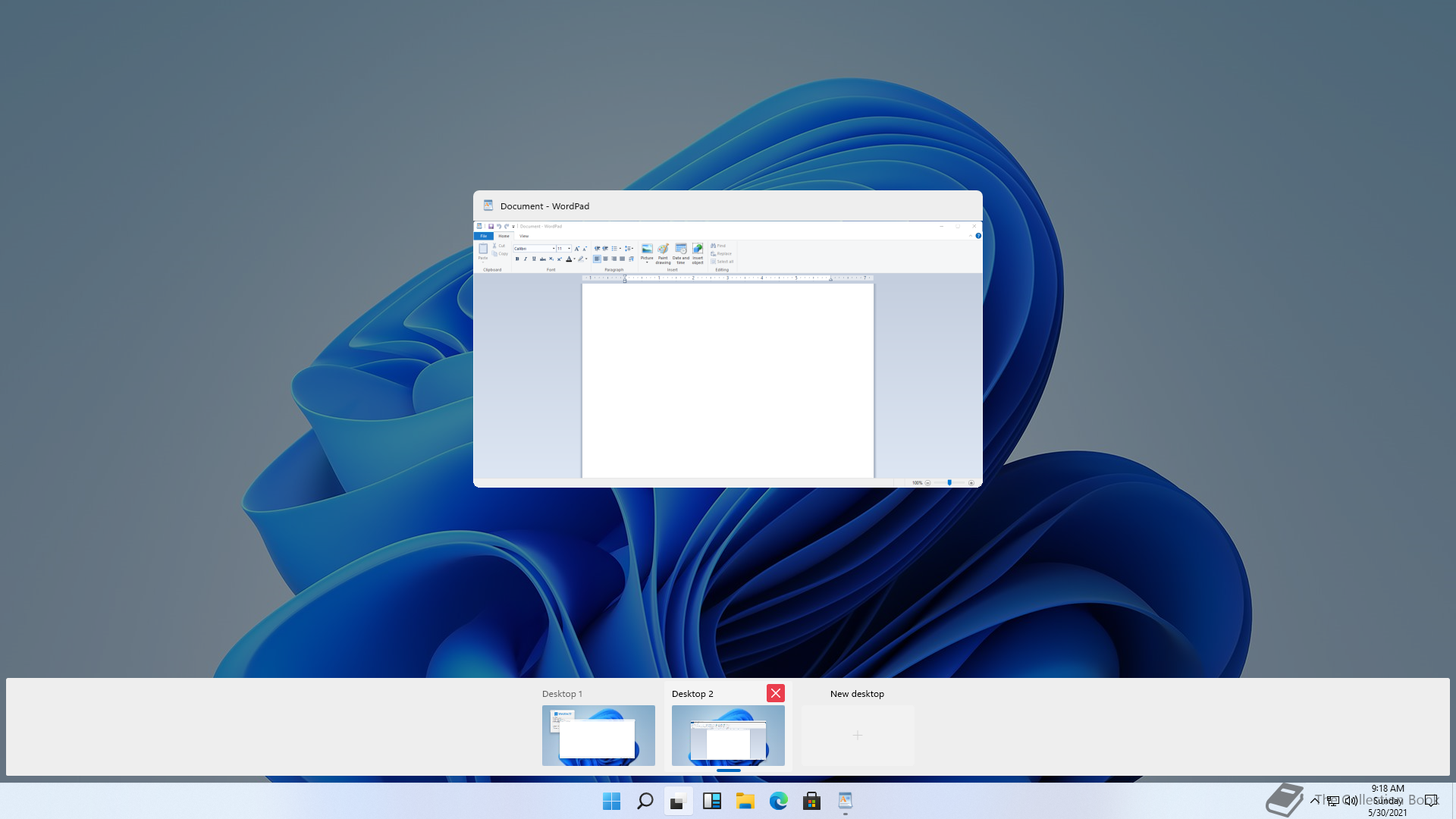
Task: Switch to the Desktop 1 thumbnail
Action: tap(598, 735)
